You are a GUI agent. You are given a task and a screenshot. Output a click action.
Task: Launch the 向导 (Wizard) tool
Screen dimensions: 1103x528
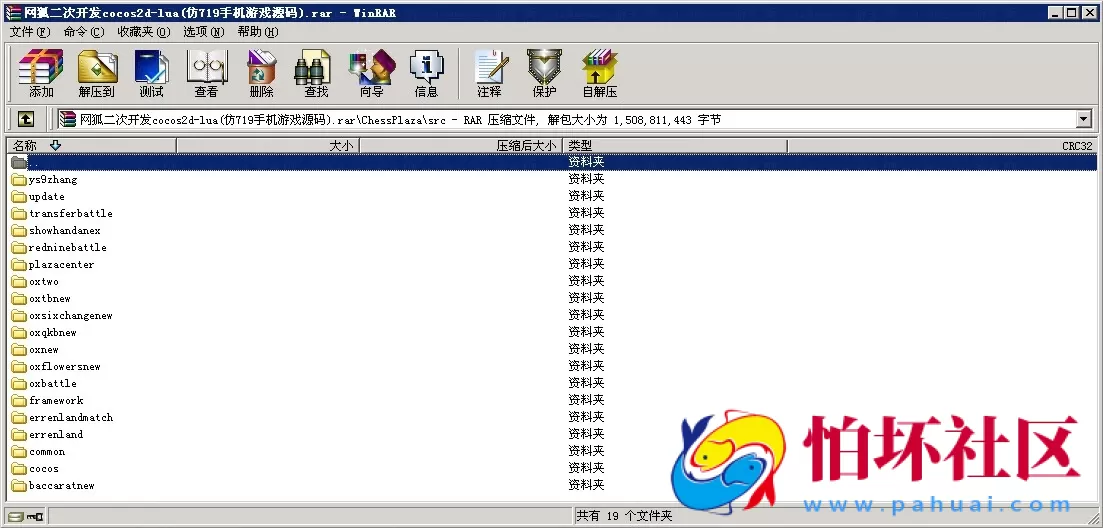(x=371, y=73)
